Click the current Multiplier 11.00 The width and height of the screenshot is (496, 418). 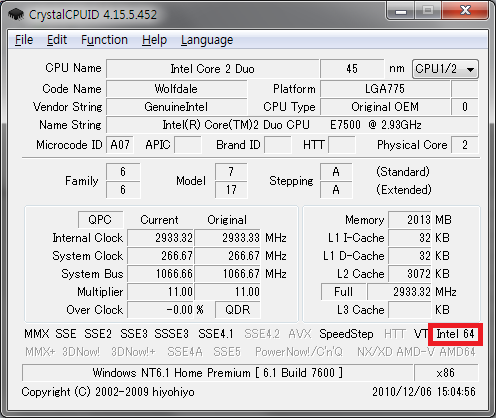coord(161,292)
